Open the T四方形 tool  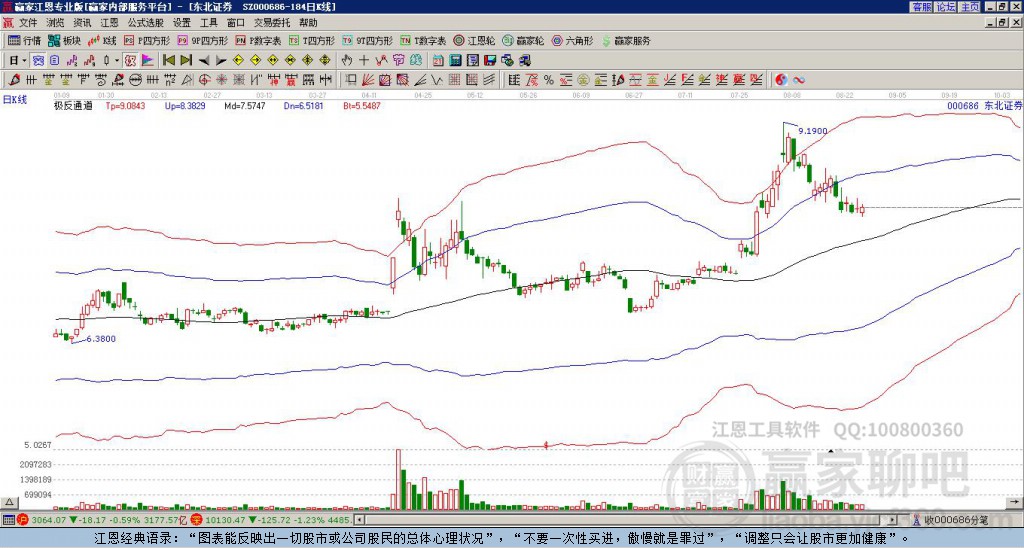(312, 40)
